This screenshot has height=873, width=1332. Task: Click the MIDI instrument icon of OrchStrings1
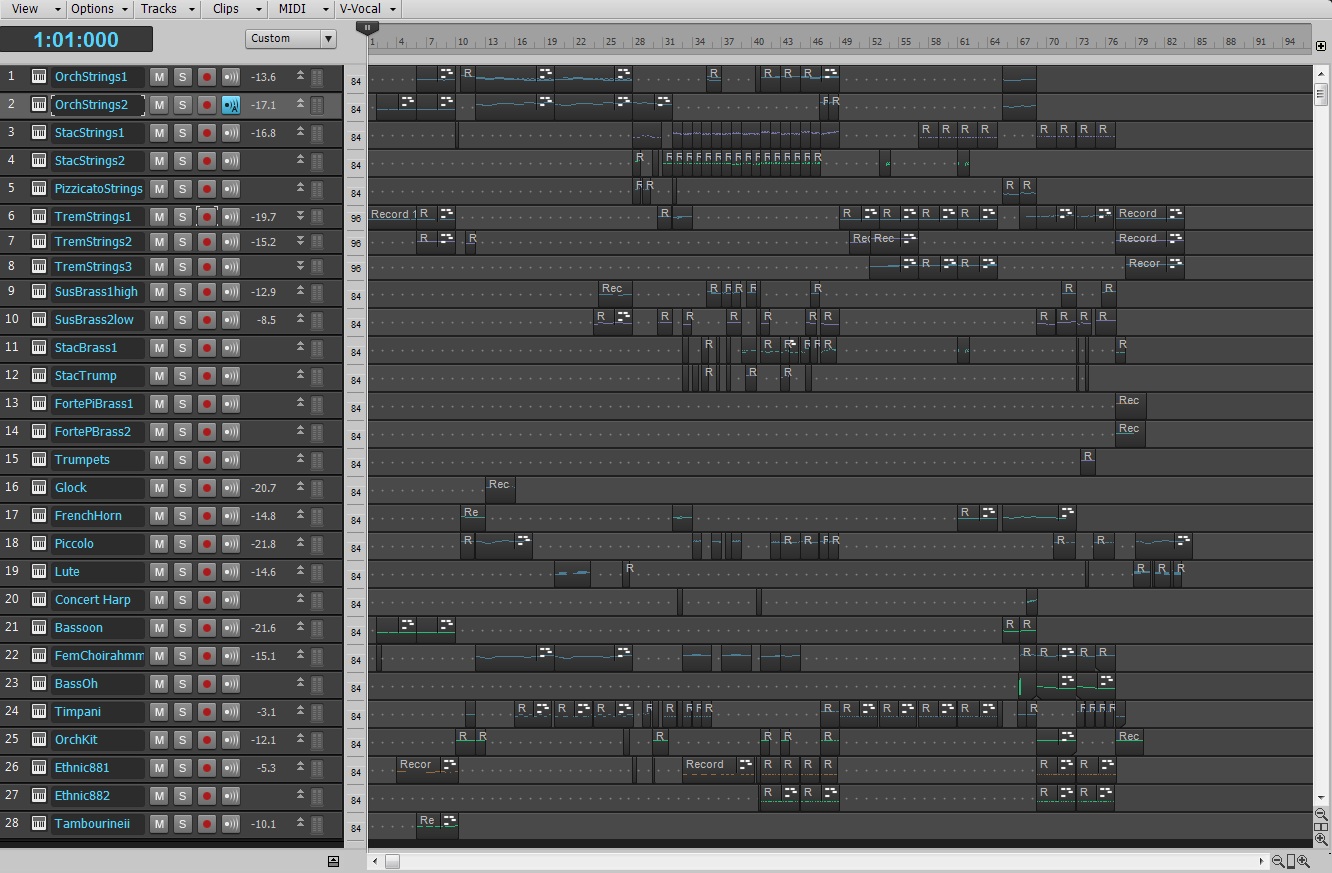39,77
